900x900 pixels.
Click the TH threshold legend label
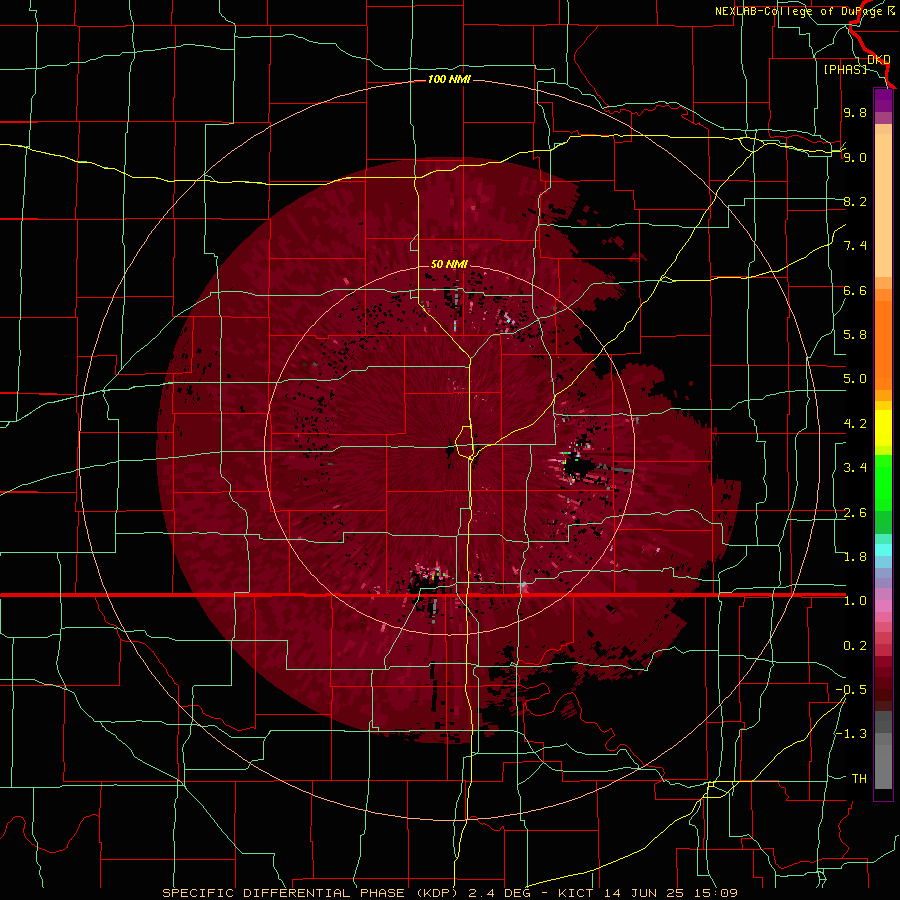click(x=859, y=779)
